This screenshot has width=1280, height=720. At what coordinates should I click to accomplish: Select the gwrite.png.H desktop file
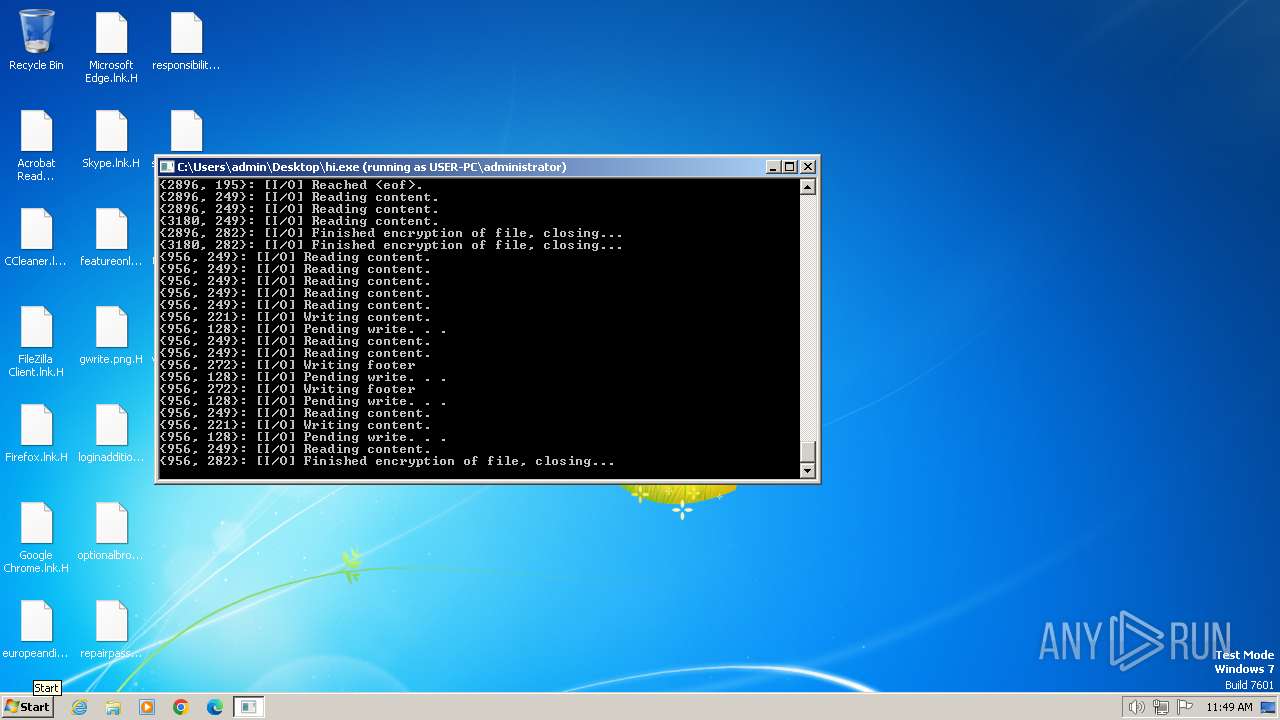pos(111,335)
